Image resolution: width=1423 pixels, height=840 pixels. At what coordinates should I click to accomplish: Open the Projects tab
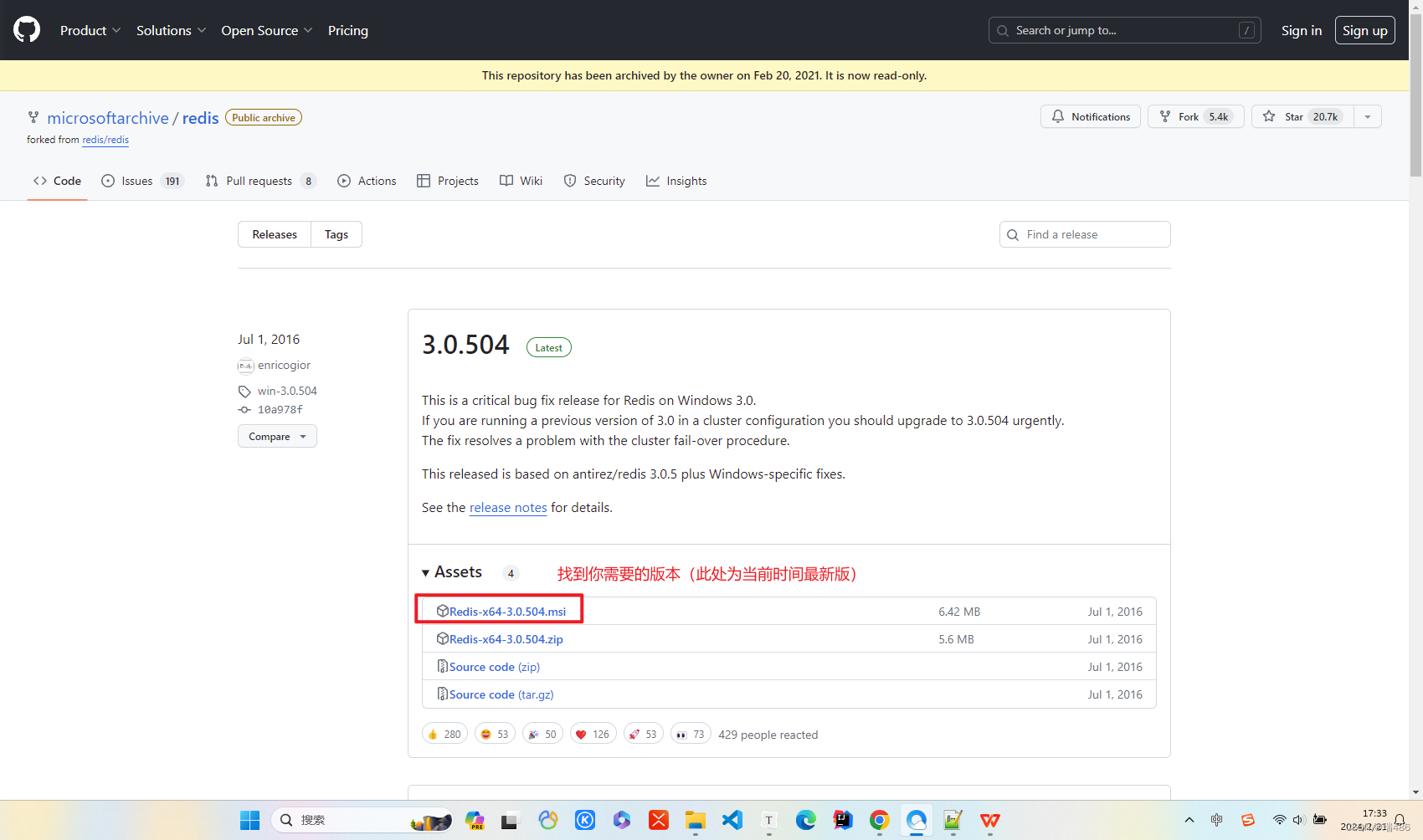(x=448, y=181)
